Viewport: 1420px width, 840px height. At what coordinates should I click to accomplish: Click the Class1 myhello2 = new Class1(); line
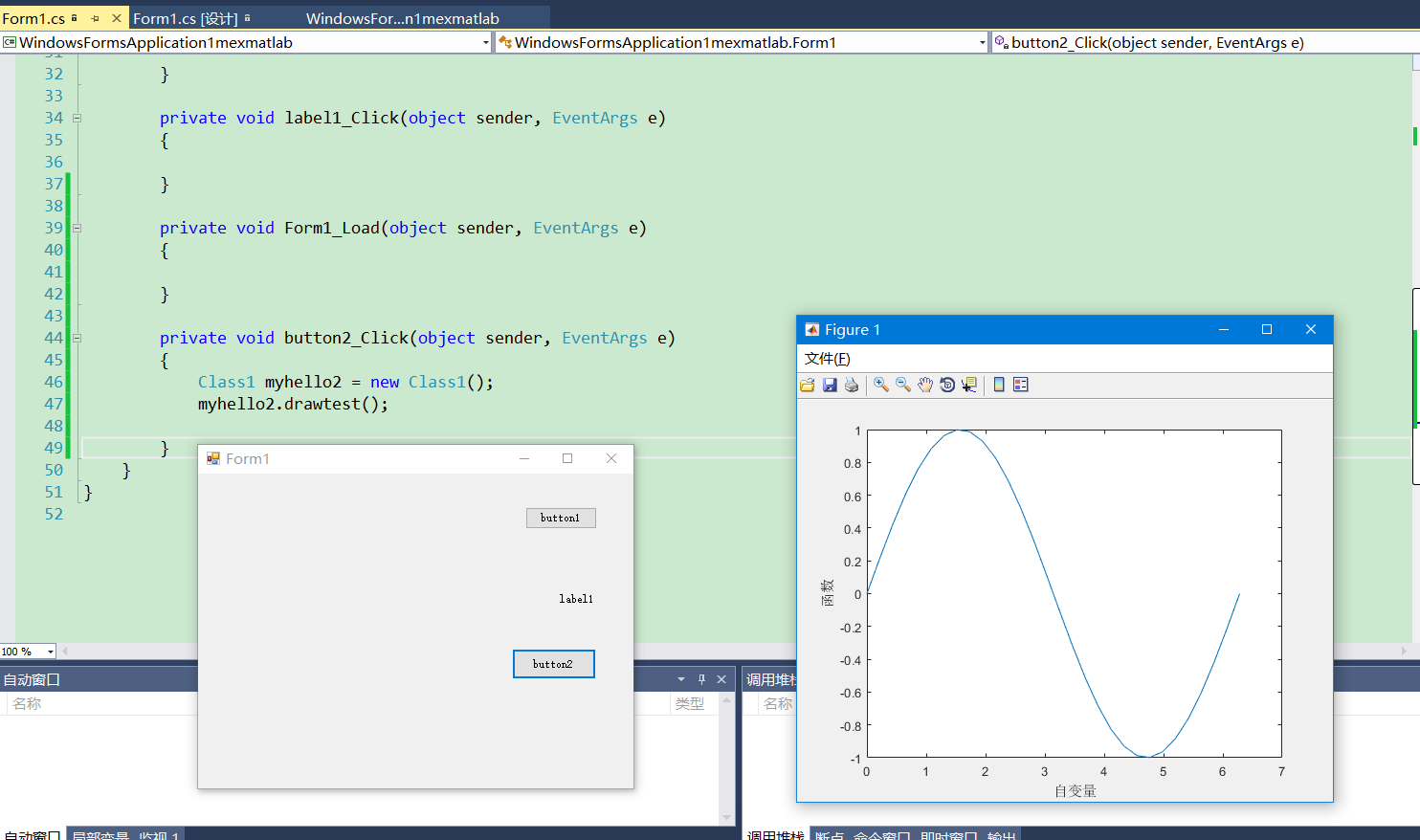pyautogui.click(x=345, y=382)
